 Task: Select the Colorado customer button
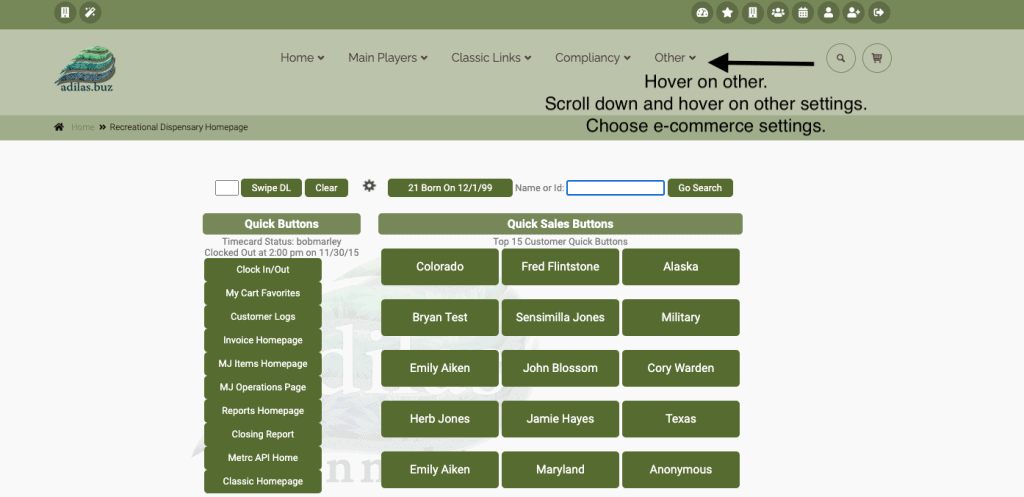(440, 266)
